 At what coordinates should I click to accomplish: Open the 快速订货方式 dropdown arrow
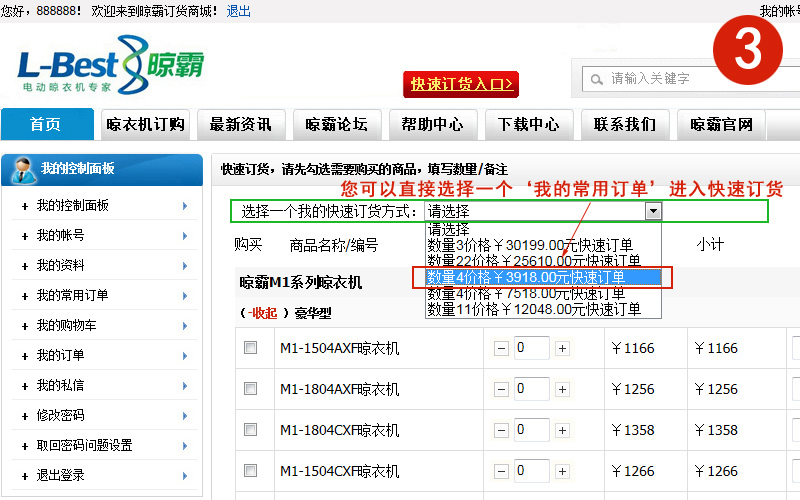pos(653,211)
